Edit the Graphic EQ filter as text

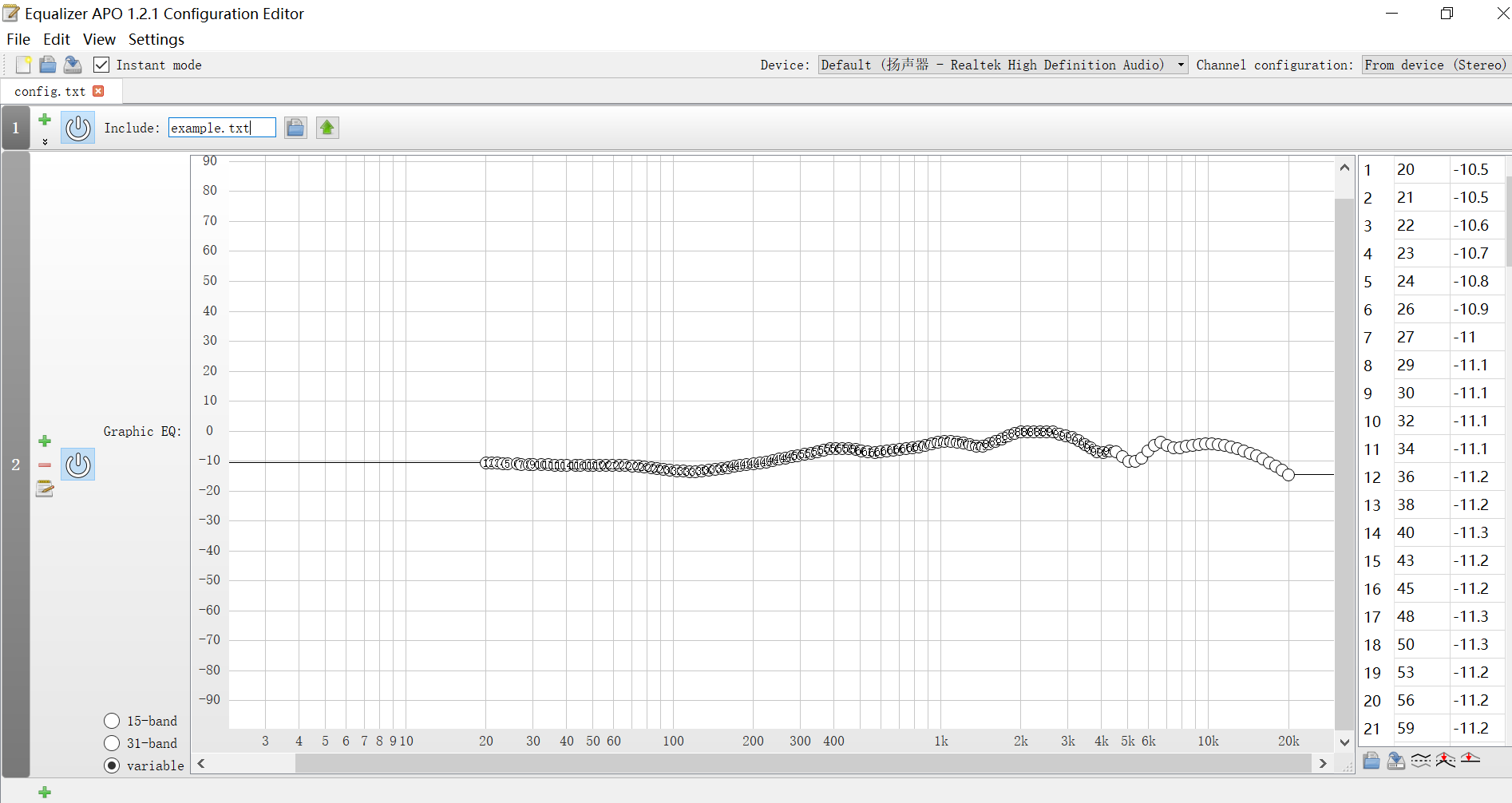point(45,489)
